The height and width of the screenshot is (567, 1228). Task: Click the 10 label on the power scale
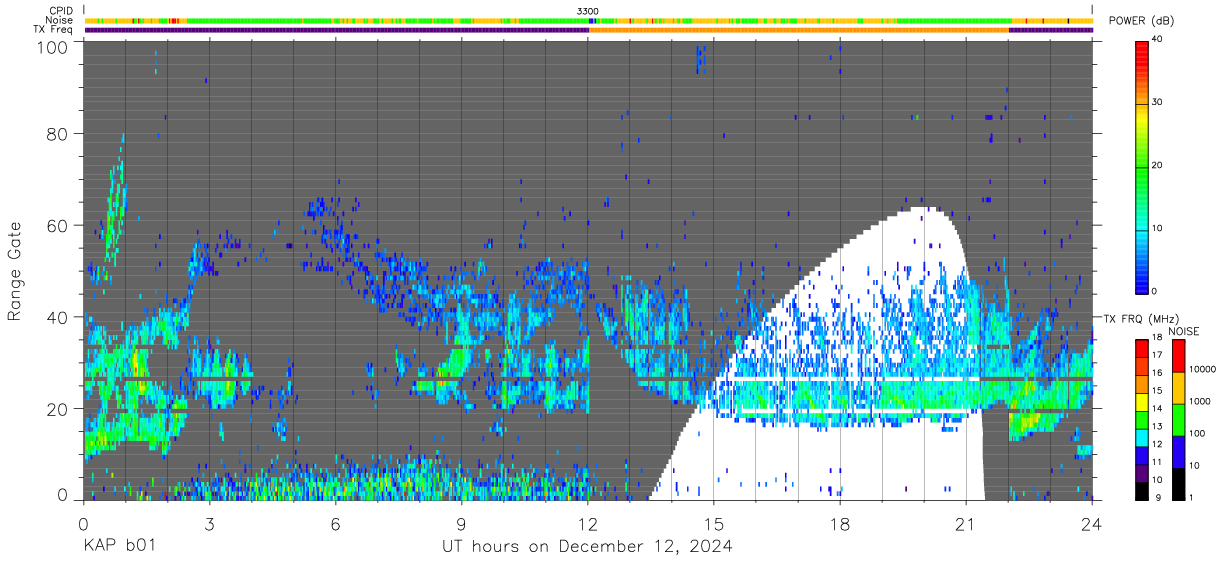[x=1157, y=228]
